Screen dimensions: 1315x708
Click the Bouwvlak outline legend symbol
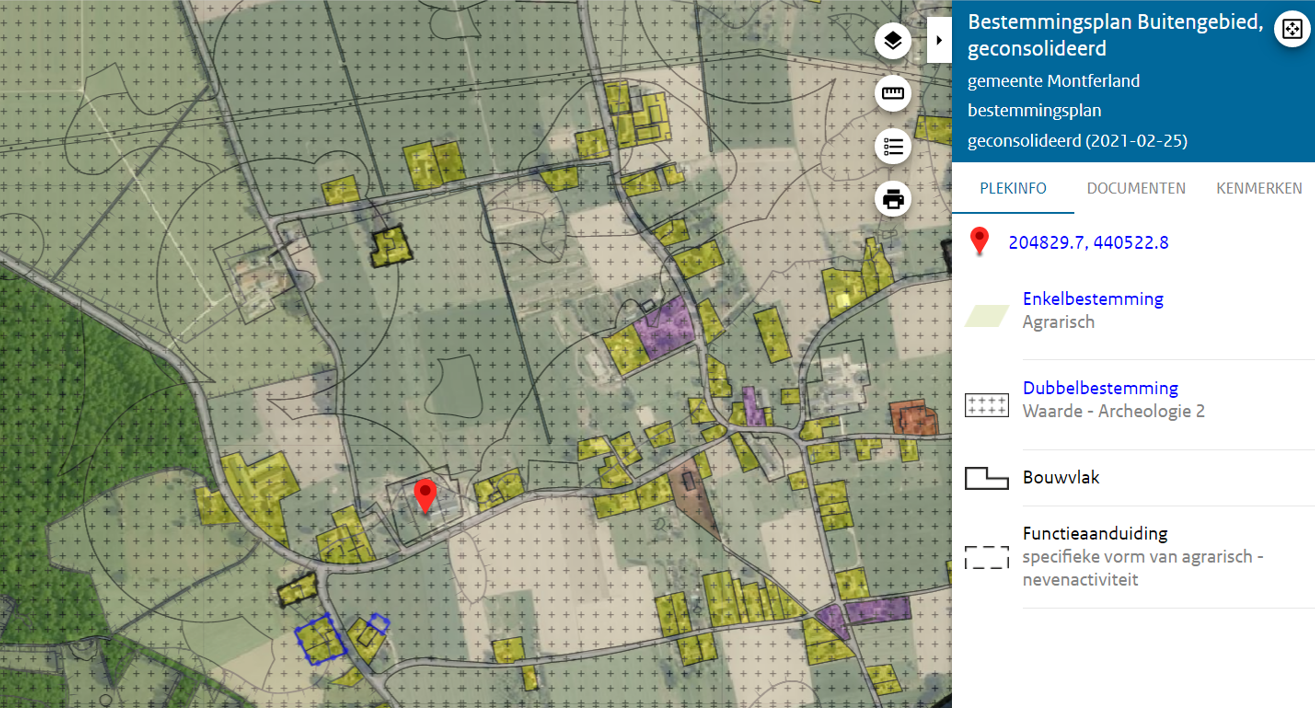pos(987,478)
